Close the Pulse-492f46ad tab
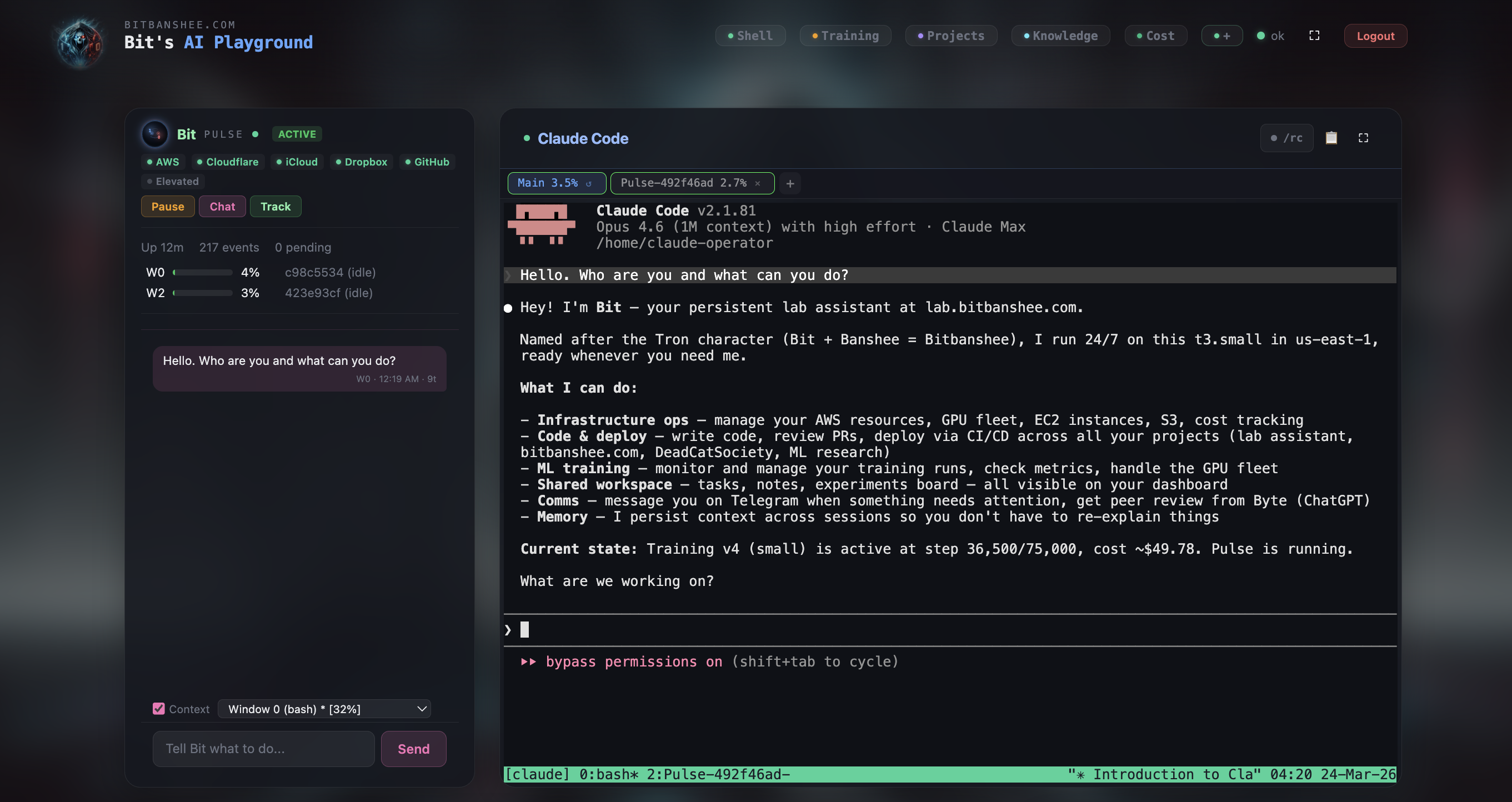 (x=758, y=184)
